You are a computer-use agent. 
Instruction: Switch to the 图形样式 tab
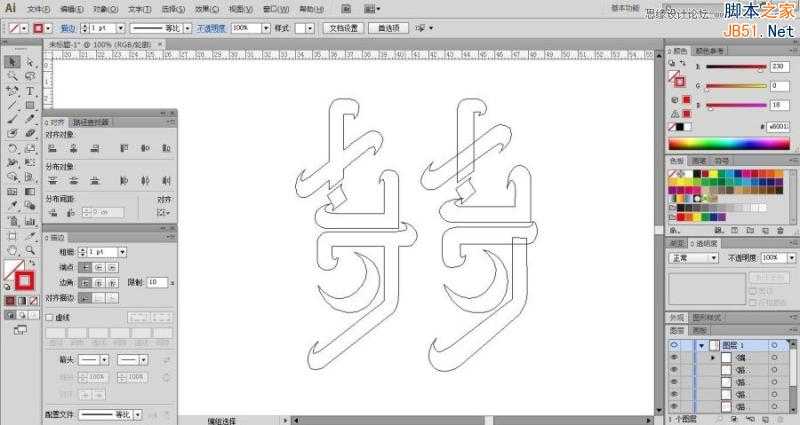[x=706, y=318]
